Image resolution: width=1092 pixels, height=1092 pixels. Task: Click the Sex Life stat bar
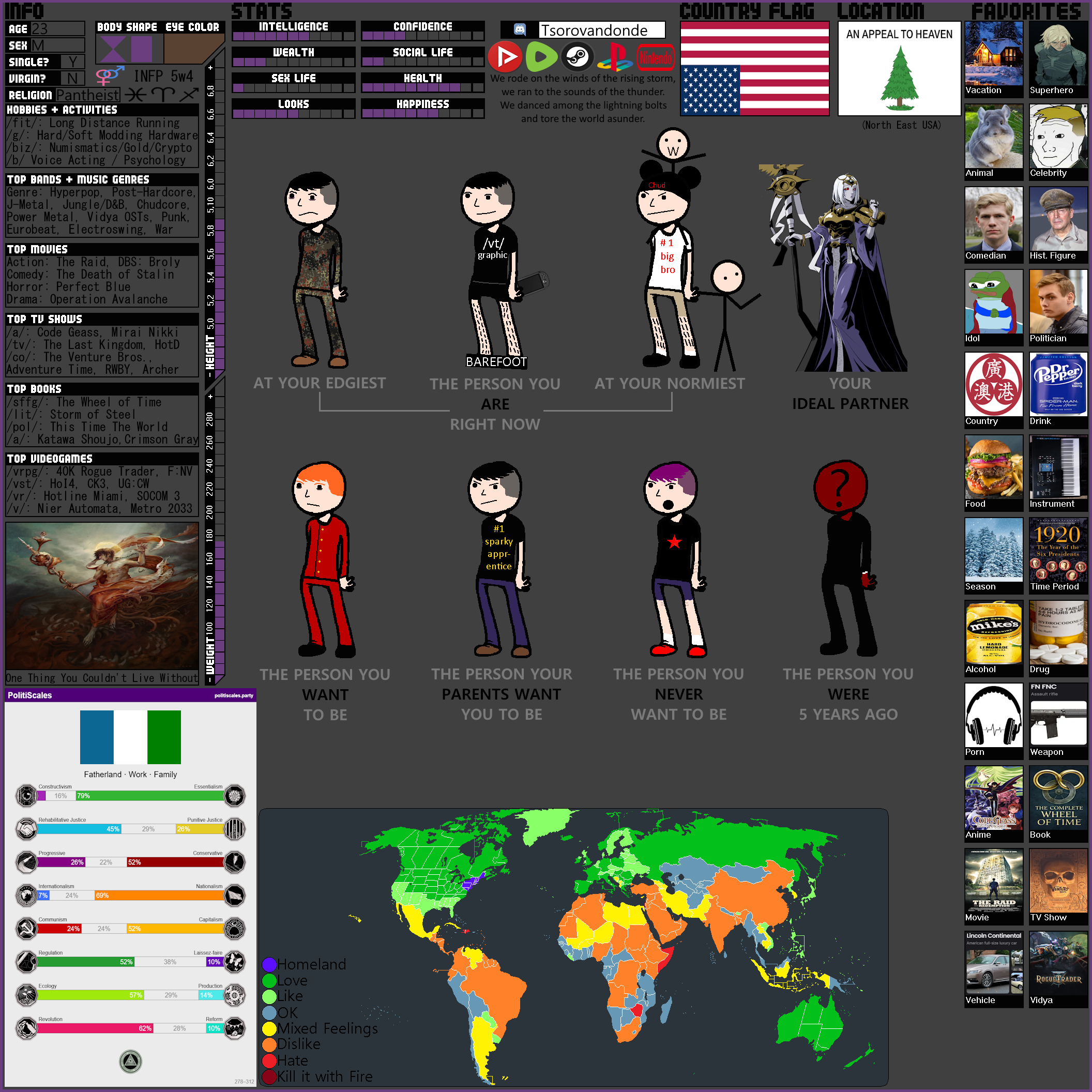[293, 88]
